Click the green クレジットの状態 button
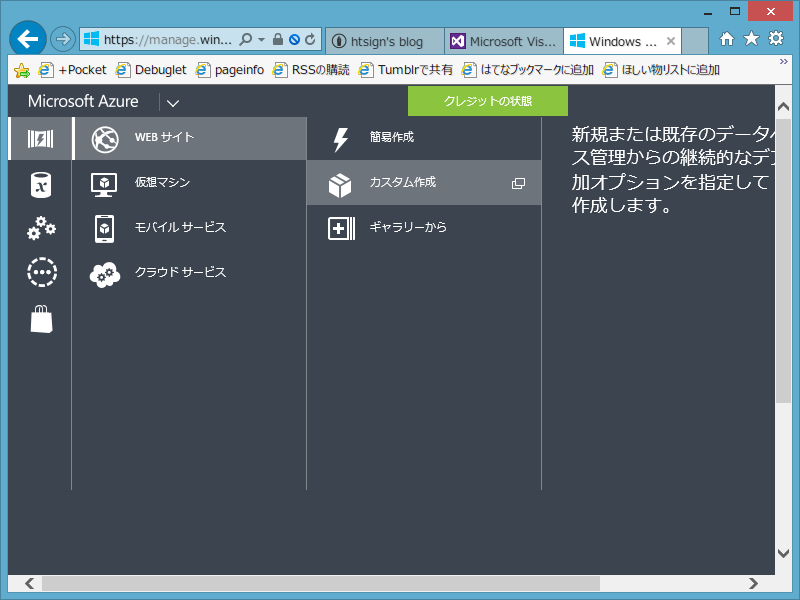800x600 pixels. [487, 101]
